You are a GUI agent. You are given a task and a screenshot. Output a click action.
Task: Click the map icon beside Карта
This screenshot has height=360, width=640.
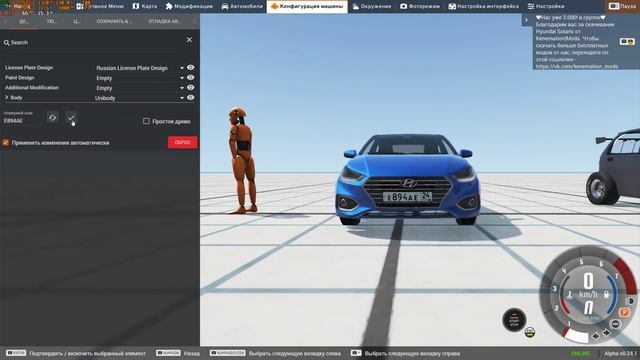136,6
